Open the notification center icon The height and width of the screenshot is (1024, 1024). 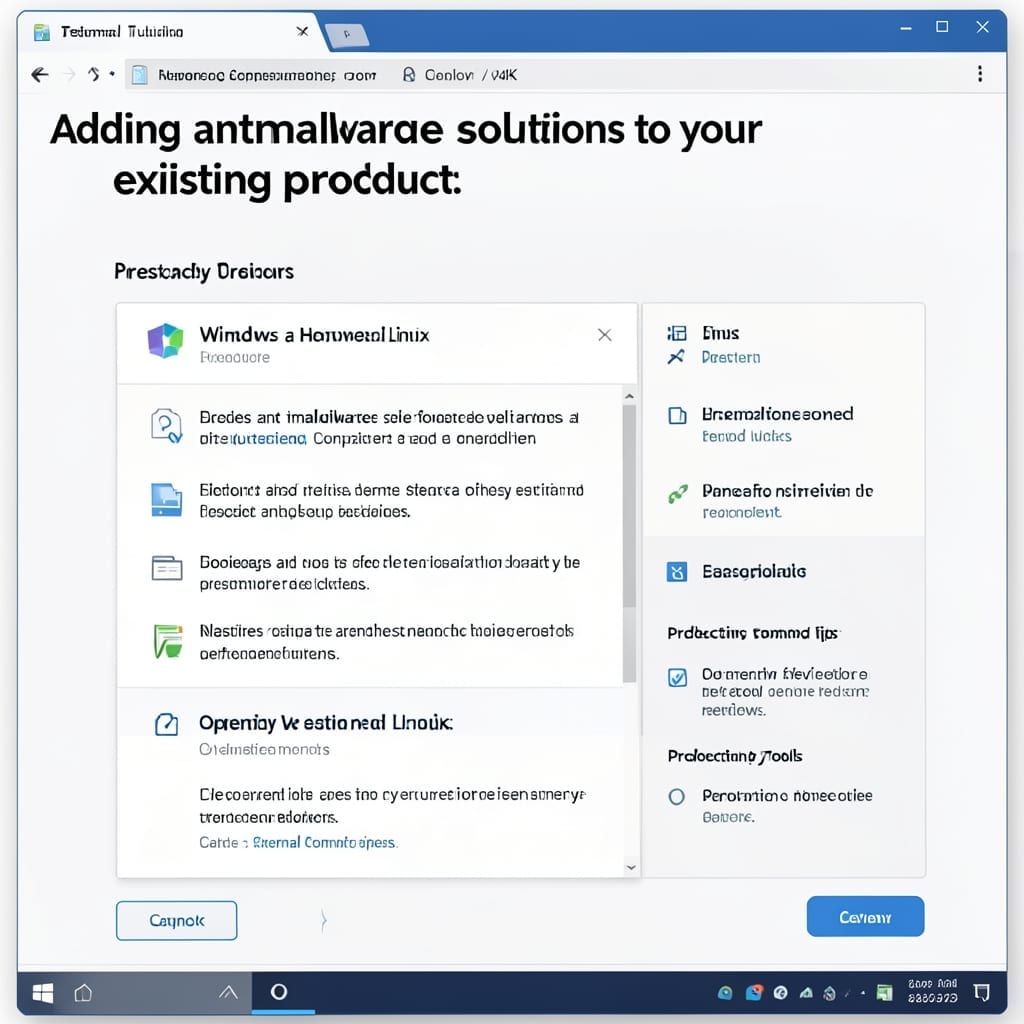point(982,993)
